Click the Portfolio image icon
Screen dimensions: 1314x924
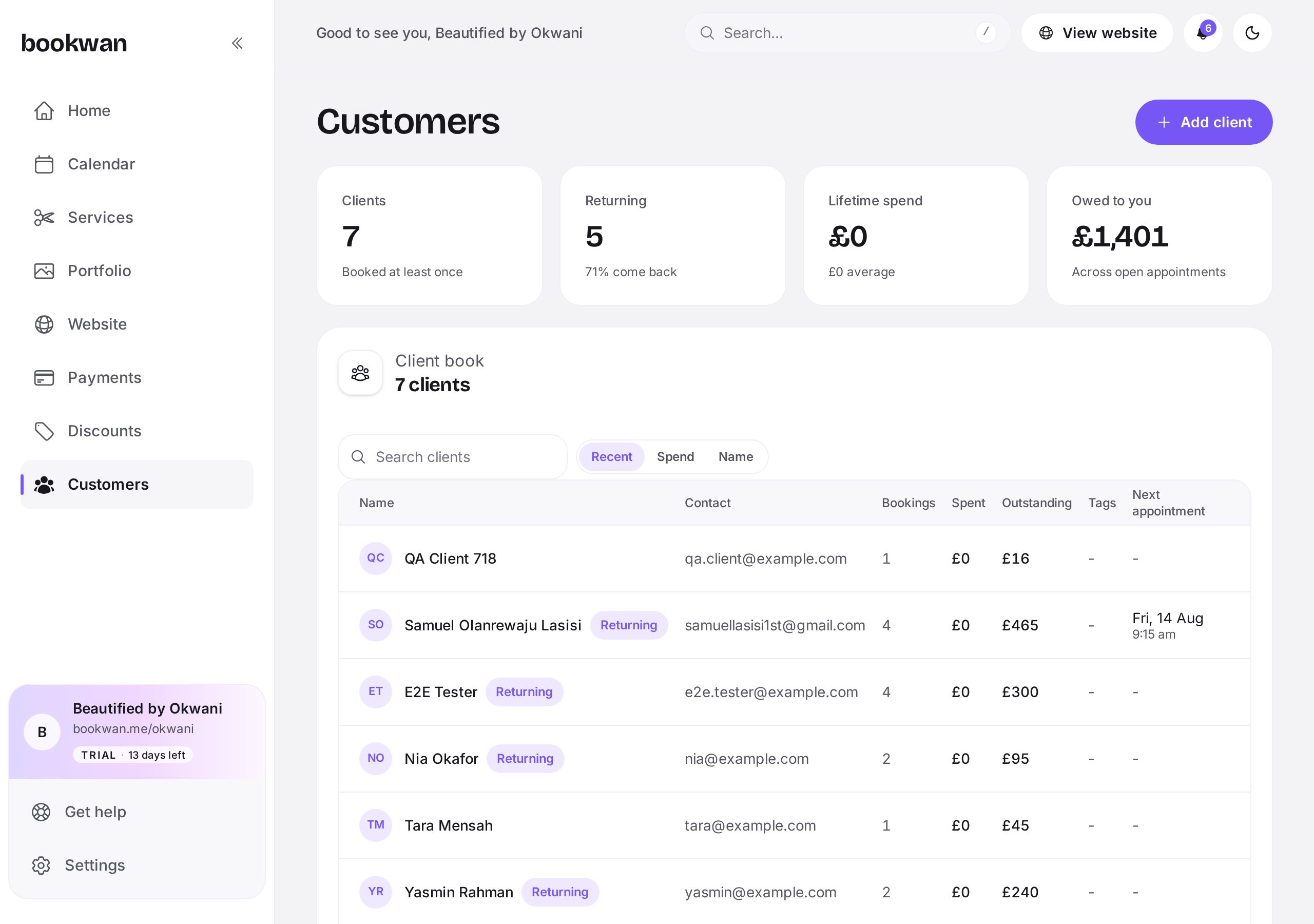(44, 271)
